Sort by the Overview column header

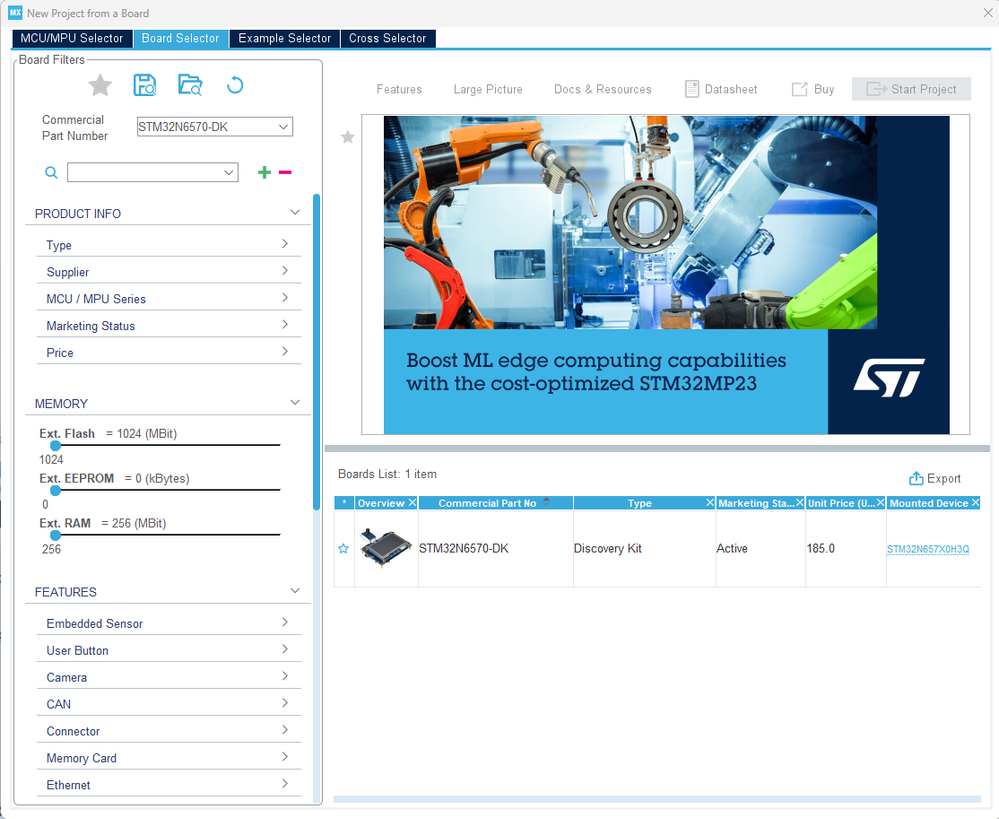click(381, 503)
